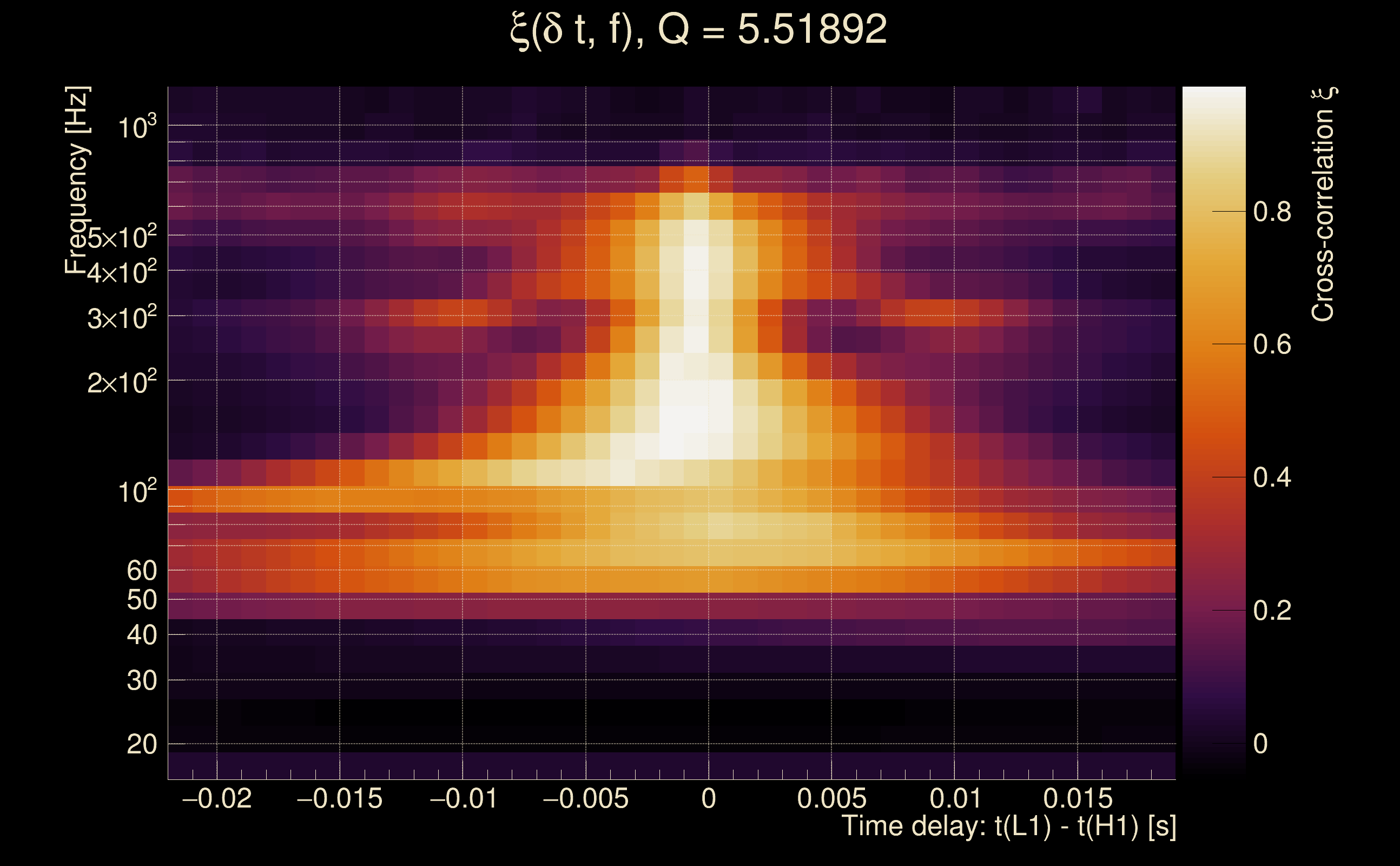1400x866 pixels.
Task: Click the Cross-correlation ξ colorbar label
Action: 1323,204
